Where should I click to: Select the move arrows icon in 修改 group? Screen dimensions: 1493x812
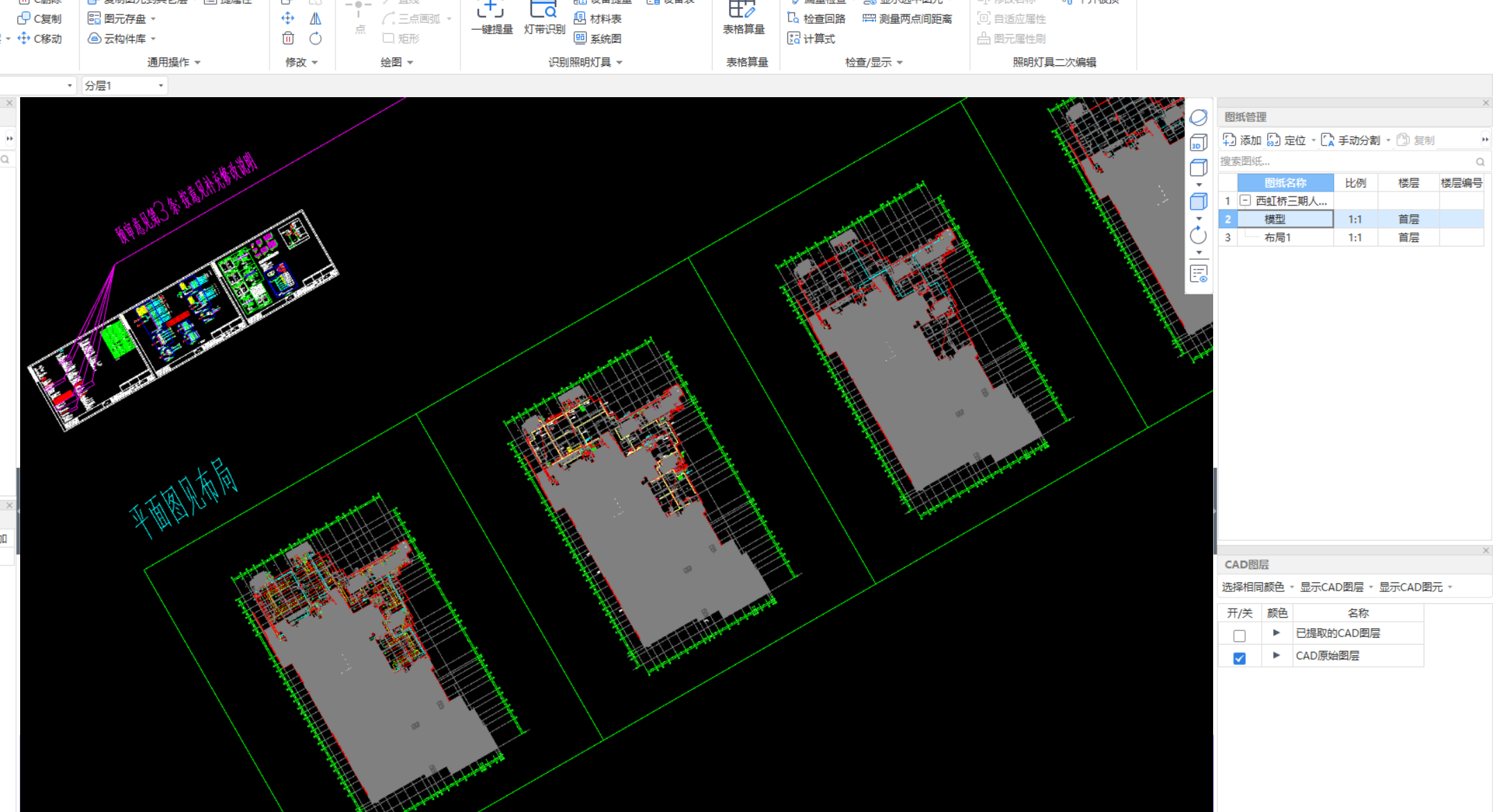pos(288,19)
